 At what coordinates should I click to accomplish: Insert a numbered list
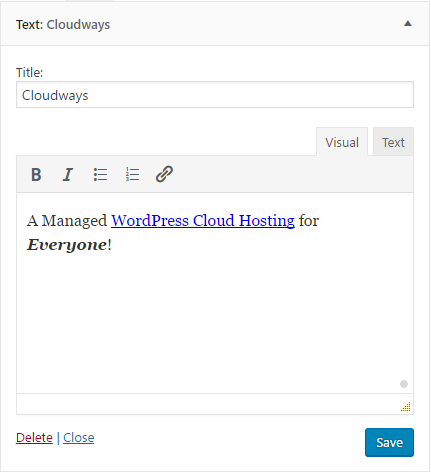pyautogui.click(x=132, y=174)
